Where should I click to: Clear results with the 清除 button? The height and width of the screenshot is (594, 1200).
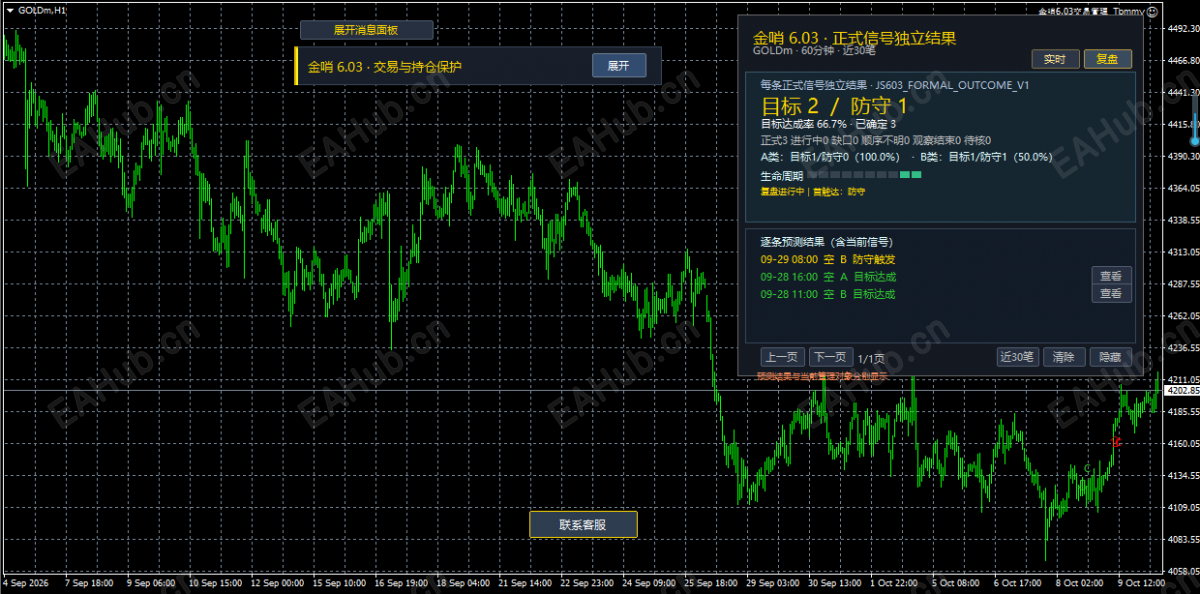(x=1064, y=357)
